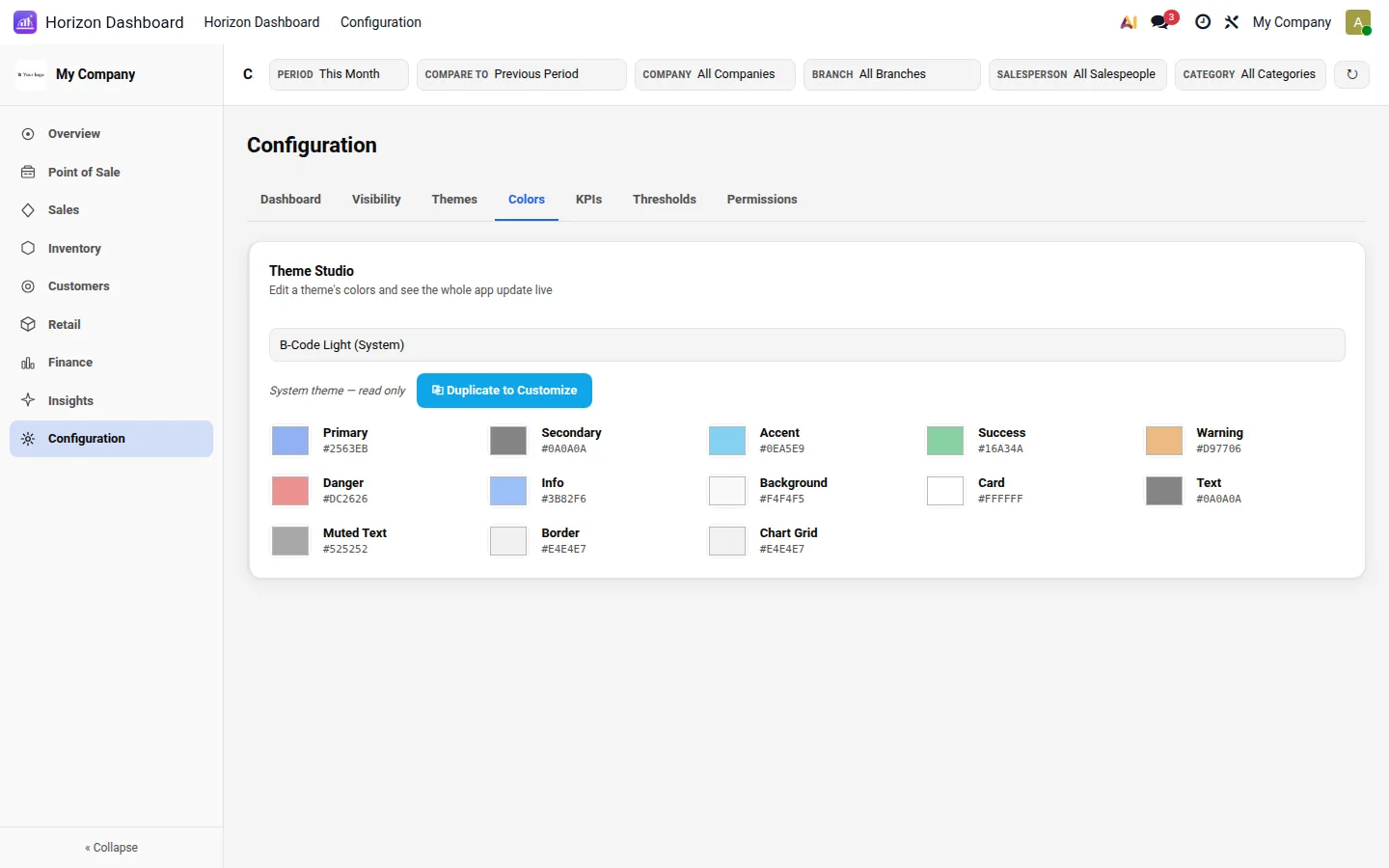This screenshot has height=868, width=1389.
Task: Click the Customers sidebar icon
Action: tap(28, 286)
